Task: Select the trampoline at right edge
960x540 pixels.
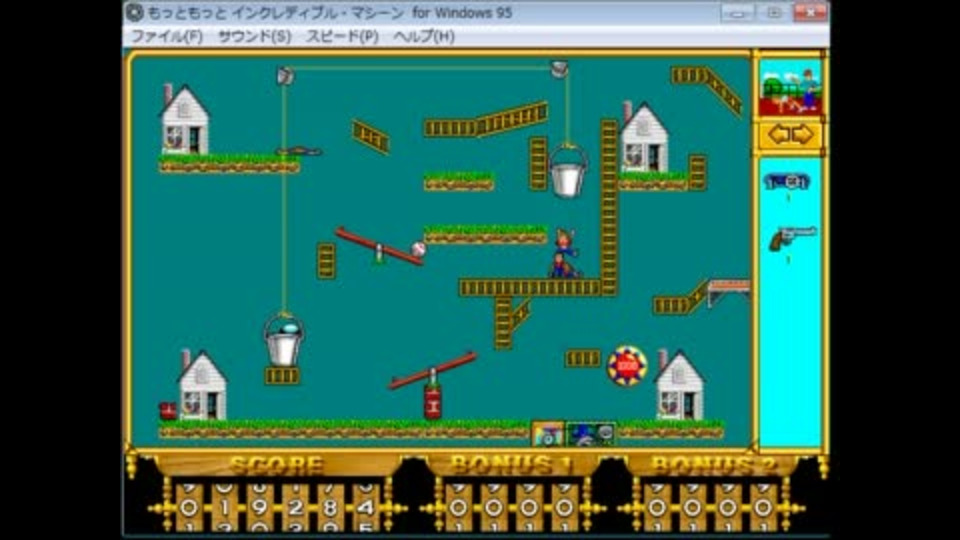Action: click(729, 293)
